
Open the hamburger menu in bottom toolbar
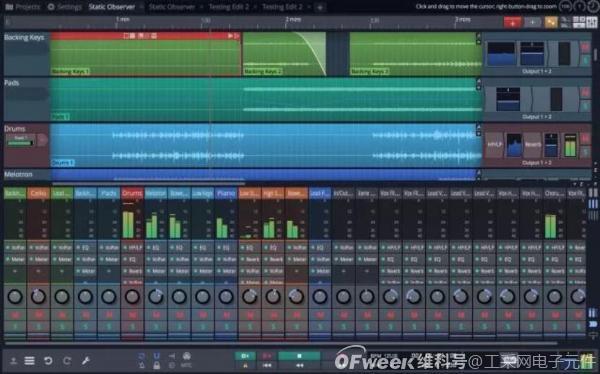[x=29, y=360]
